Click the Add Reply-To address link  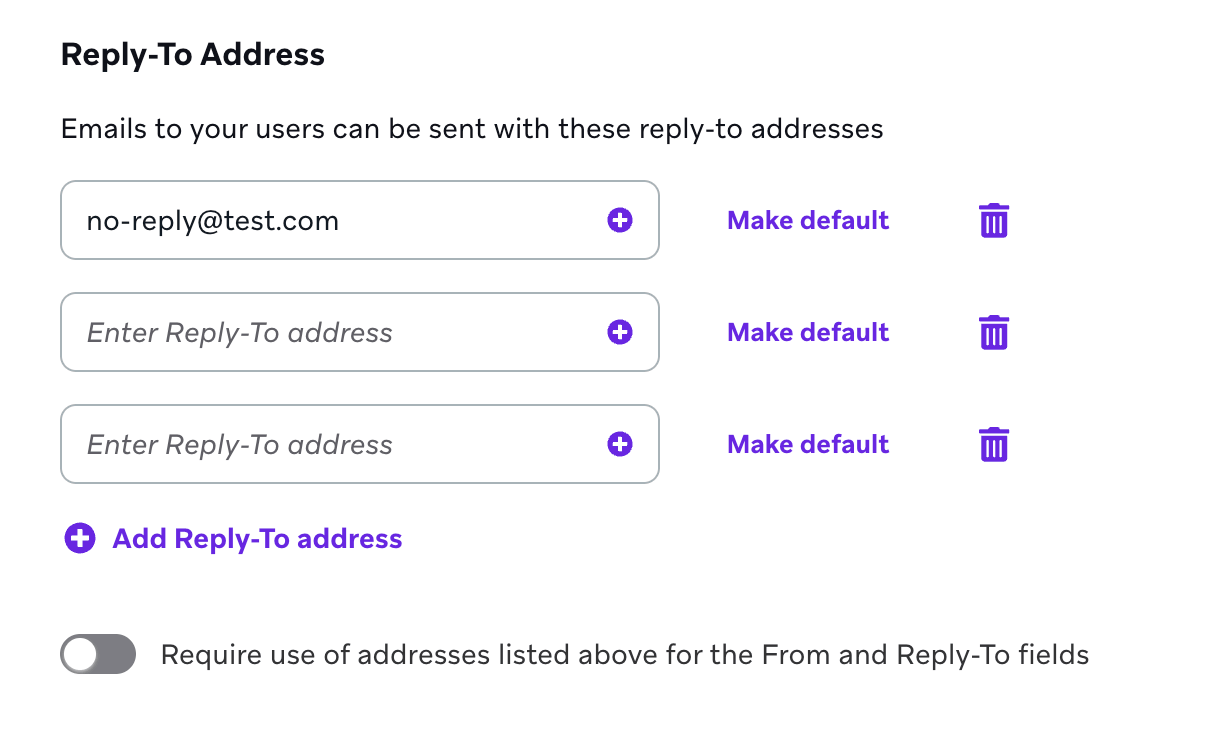[x=257, y=539]
